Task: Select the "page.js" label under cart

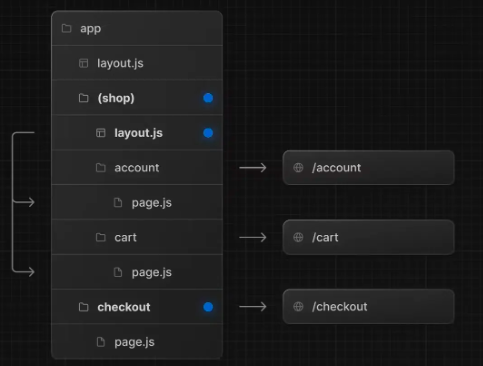Action: coord(152,273)
